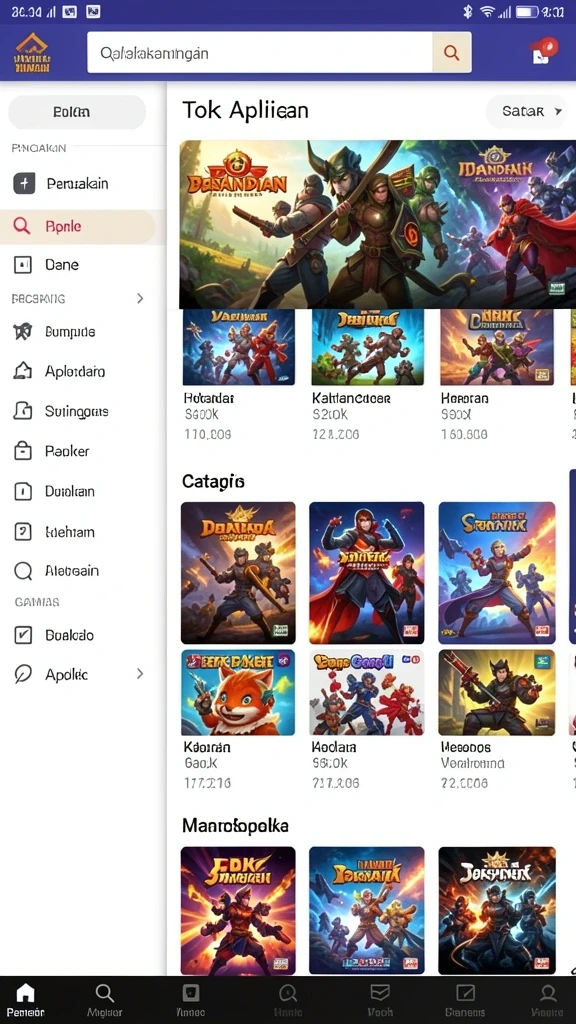Switch to the Pemeor home tab
The width and height of the screenshot is (576, 1024).
[x=26, y=1000]
